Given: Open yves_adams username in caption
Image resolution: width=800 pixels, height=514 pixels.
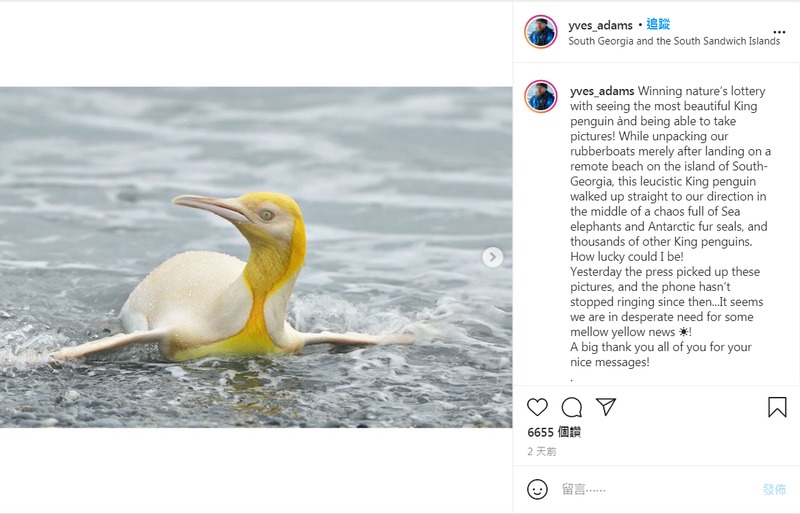Looking at the screenshot, I should pyautogui.click(x=602, y=91).
